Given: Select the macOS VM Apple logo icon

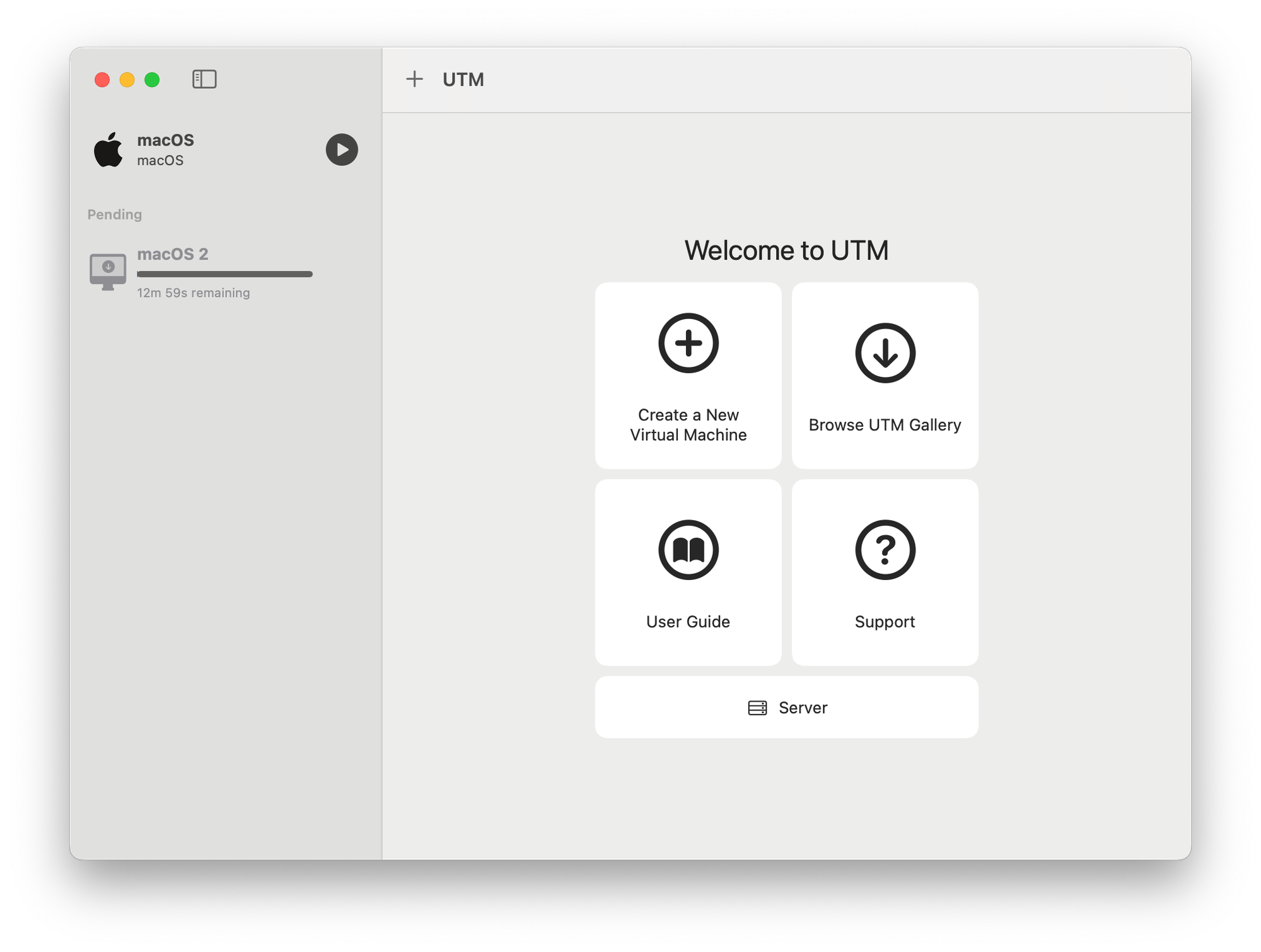Looking at the screenshot, I should coord(108,149).
